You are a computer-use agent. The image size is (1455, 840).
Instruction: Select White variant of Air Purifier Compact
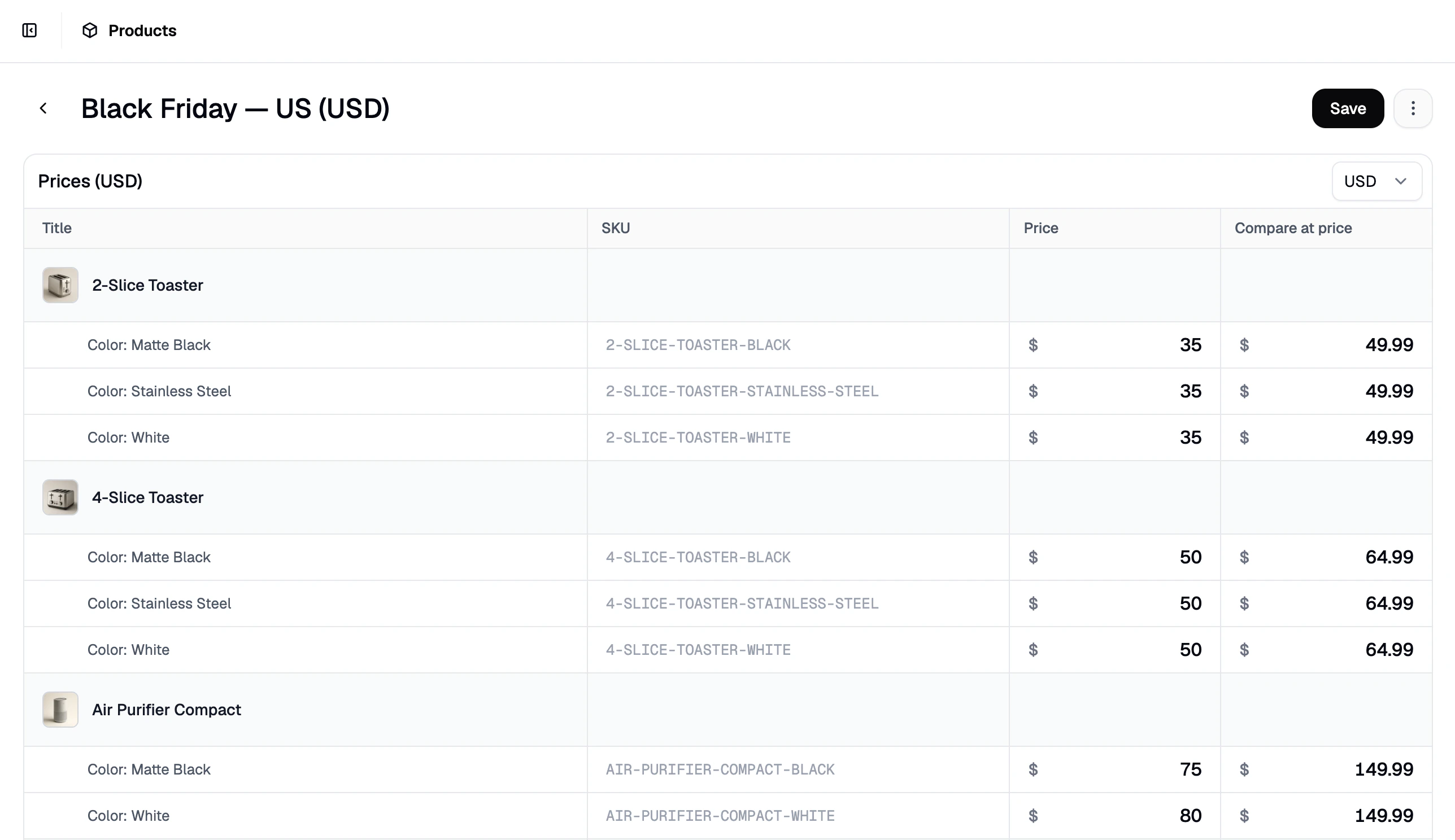click(128, 816)
